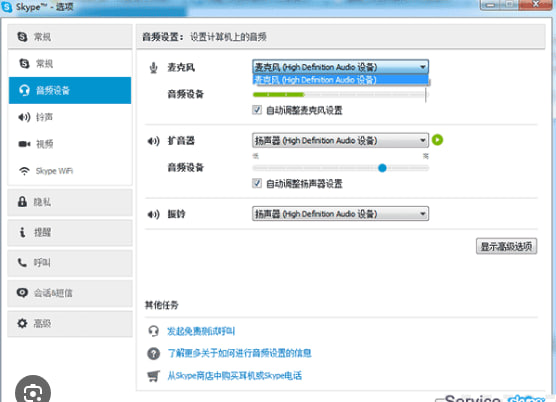
Task: Select the 常规 sub-item under General
Action: 70,63
